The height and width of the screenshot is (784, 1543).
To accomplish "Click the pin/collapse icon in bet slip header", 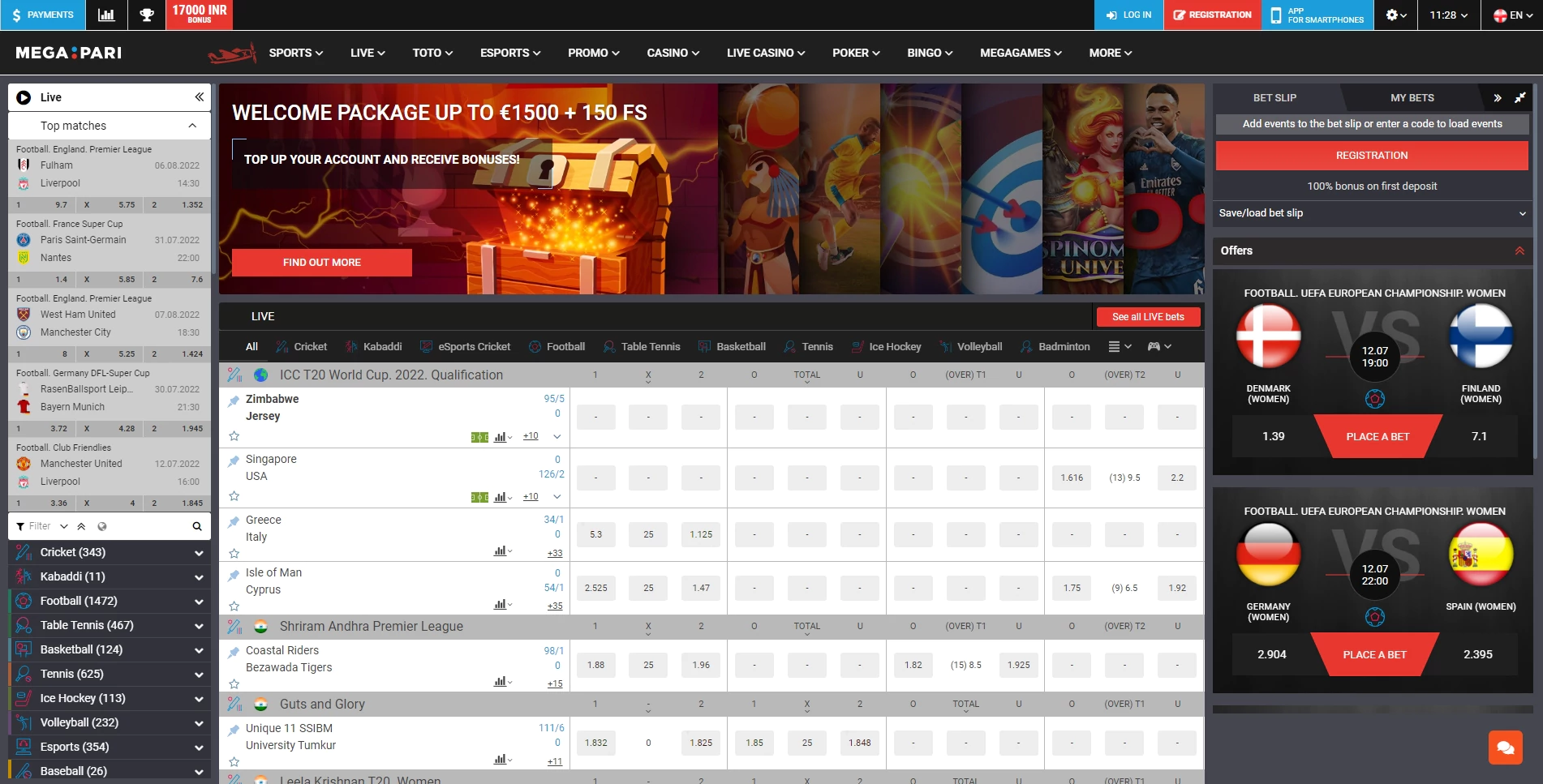I will pyautogui.click(x=1520, y=98).
